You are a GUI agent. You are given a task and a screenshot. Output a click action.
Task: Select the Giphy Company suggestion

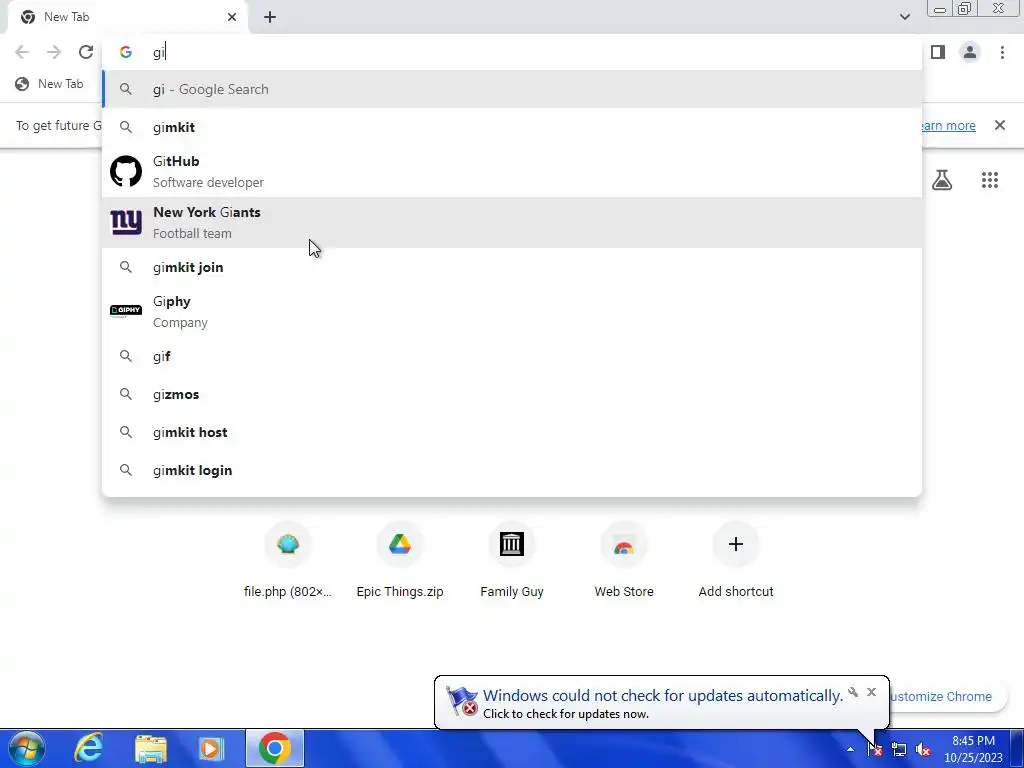[512, 312]
